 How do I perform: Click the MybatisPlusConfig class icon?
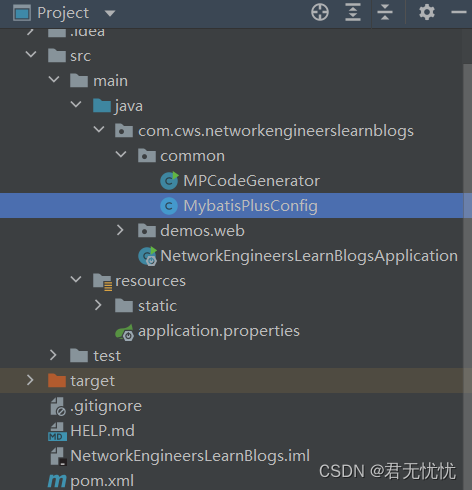(x=169, y=206)
